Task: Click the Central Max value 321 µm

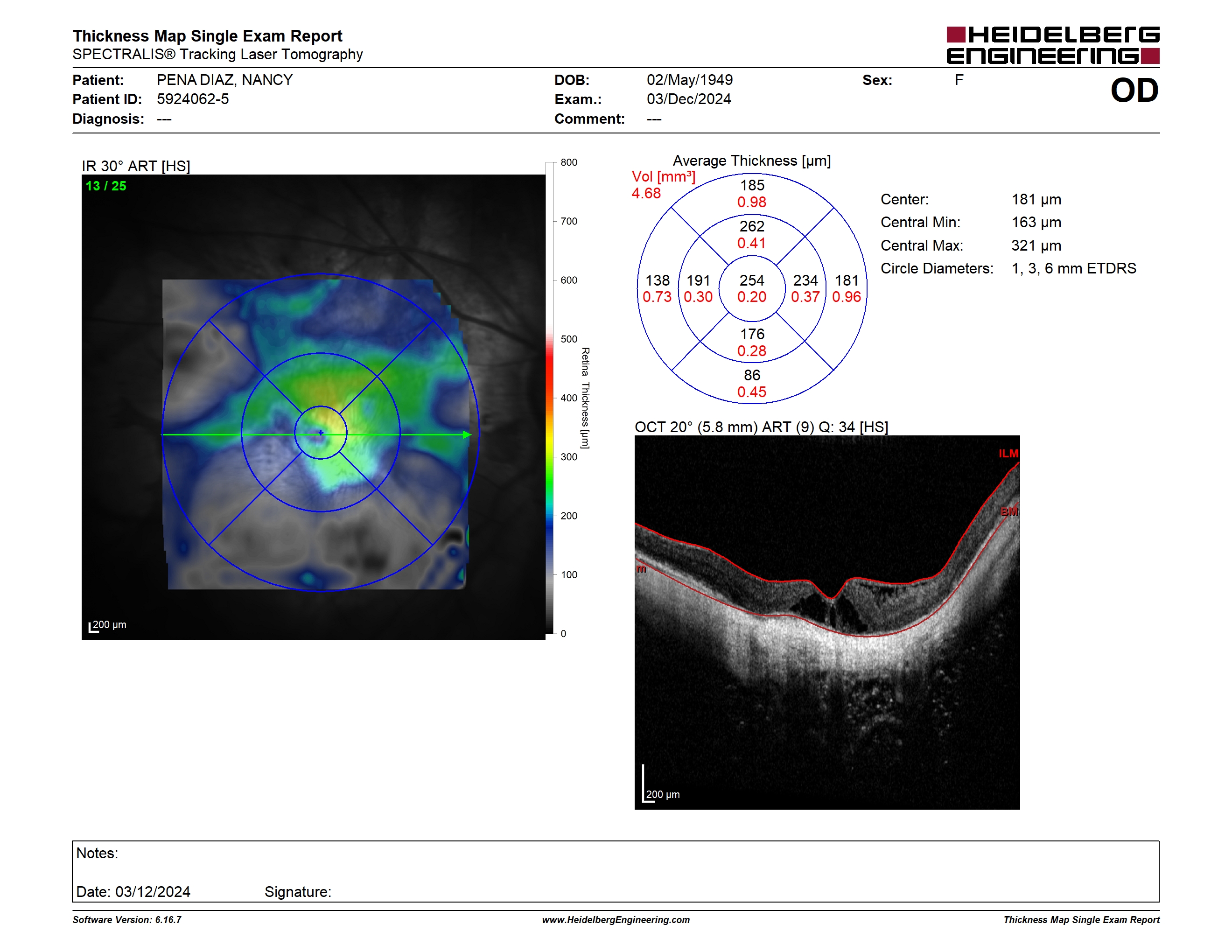Action: click(x=1036, y=245)
